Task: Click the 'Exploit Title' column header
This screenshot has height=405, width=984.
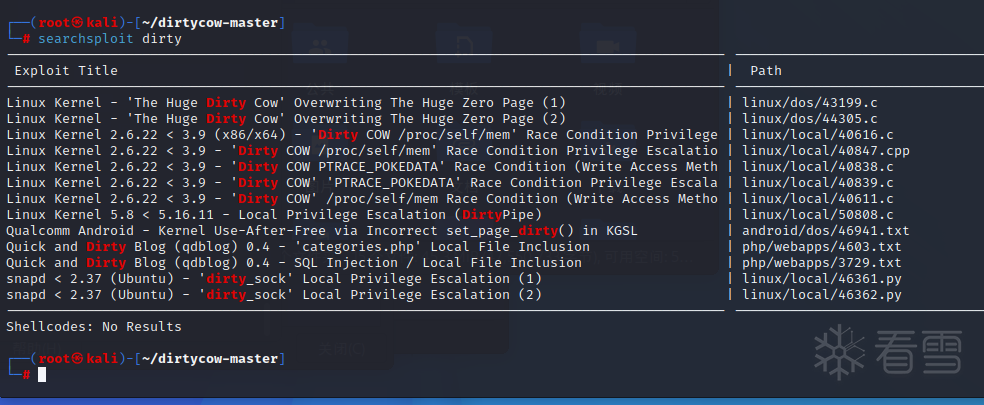Action: click(66, 70)
